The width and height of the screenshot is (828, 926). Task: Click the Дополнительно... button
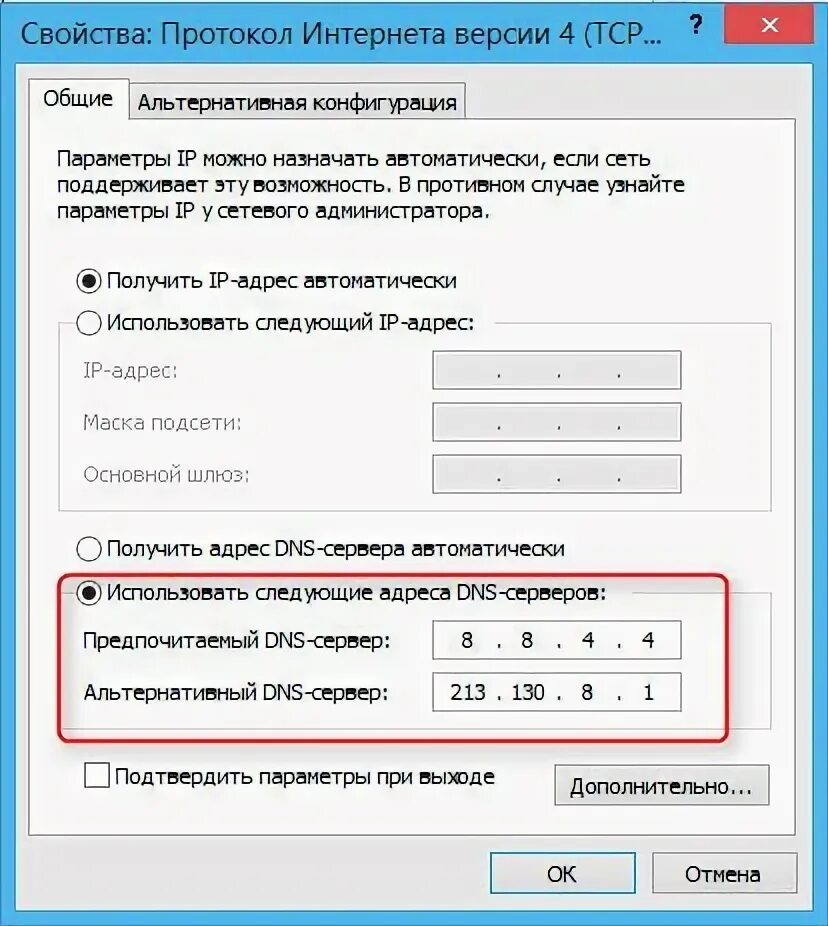661,785
